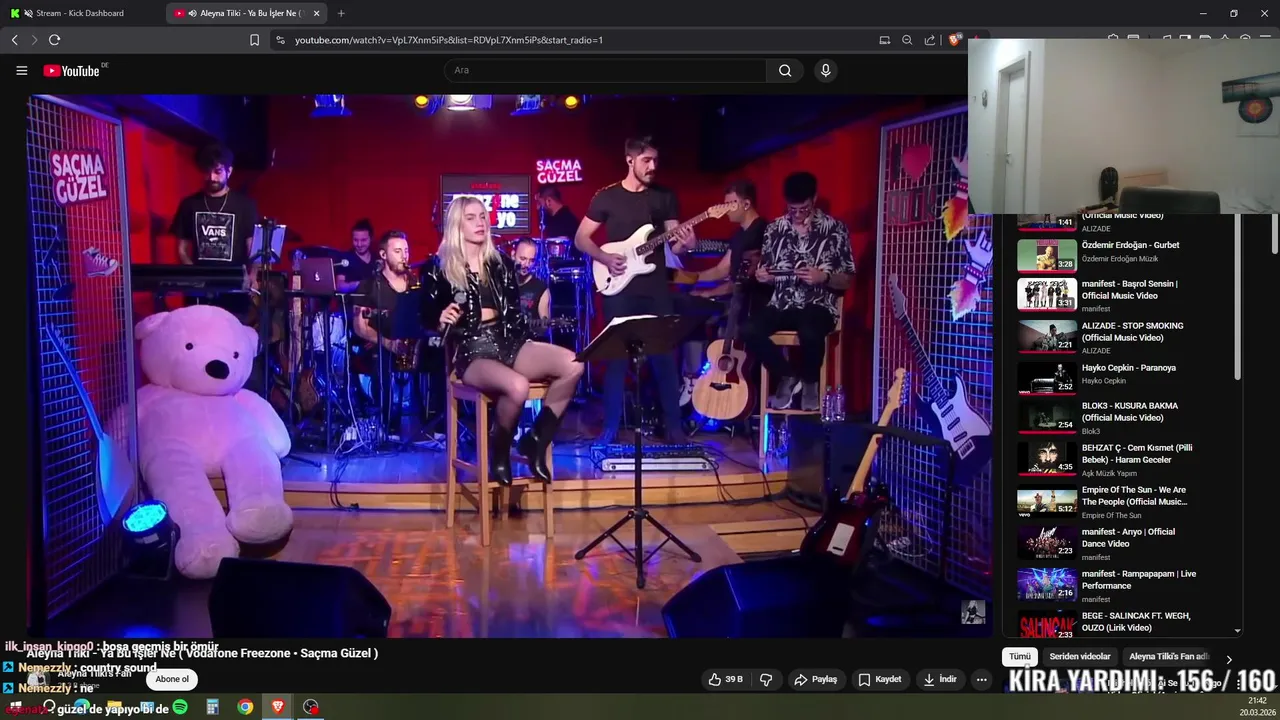Like the video with thumbs-up 39 B

(x=726, y=679)
